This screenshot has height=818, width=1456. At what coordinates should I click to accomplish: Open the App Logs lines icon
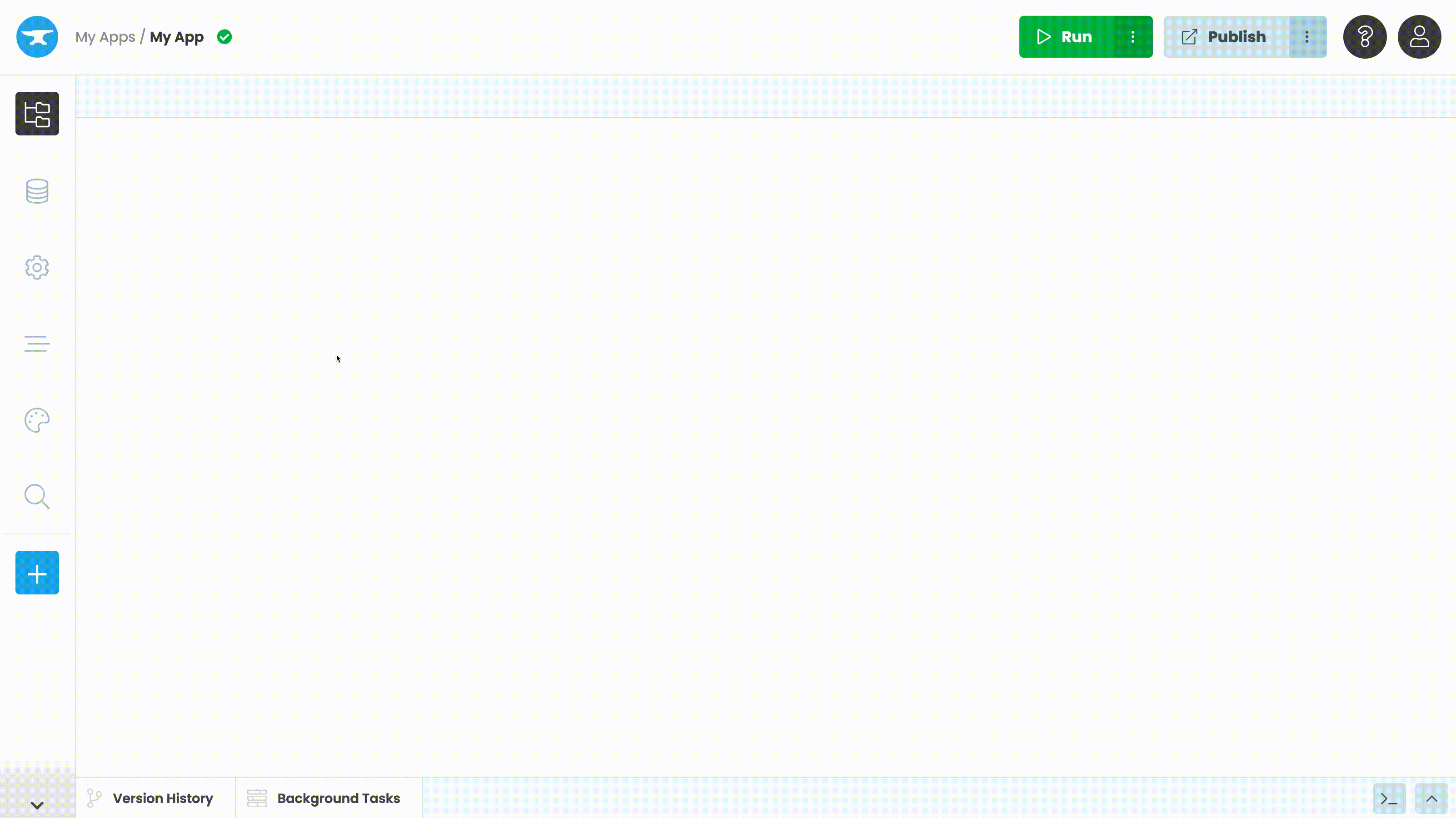37,344
